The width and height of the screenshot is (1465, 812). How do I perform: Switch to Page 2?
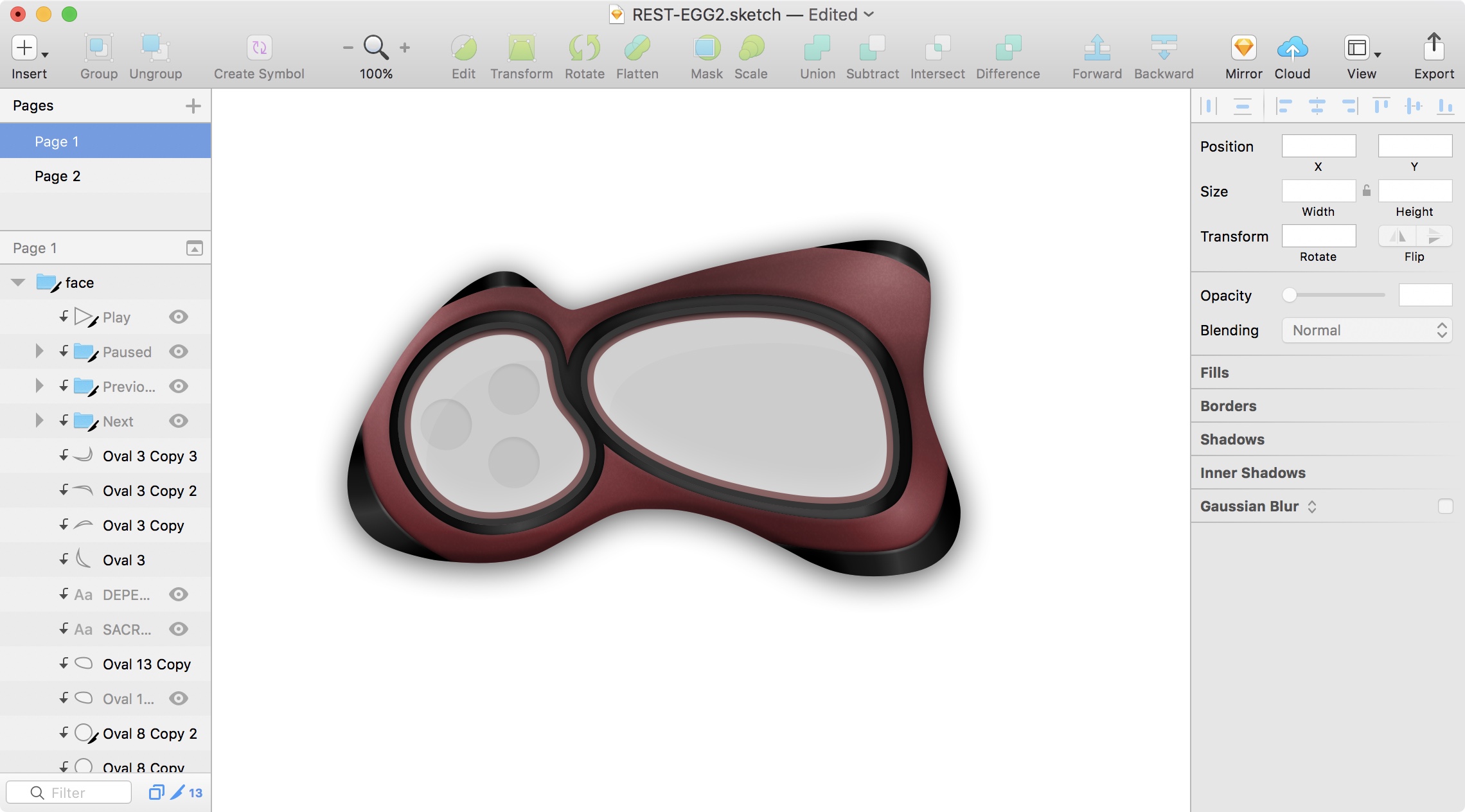tap(58, 176)
